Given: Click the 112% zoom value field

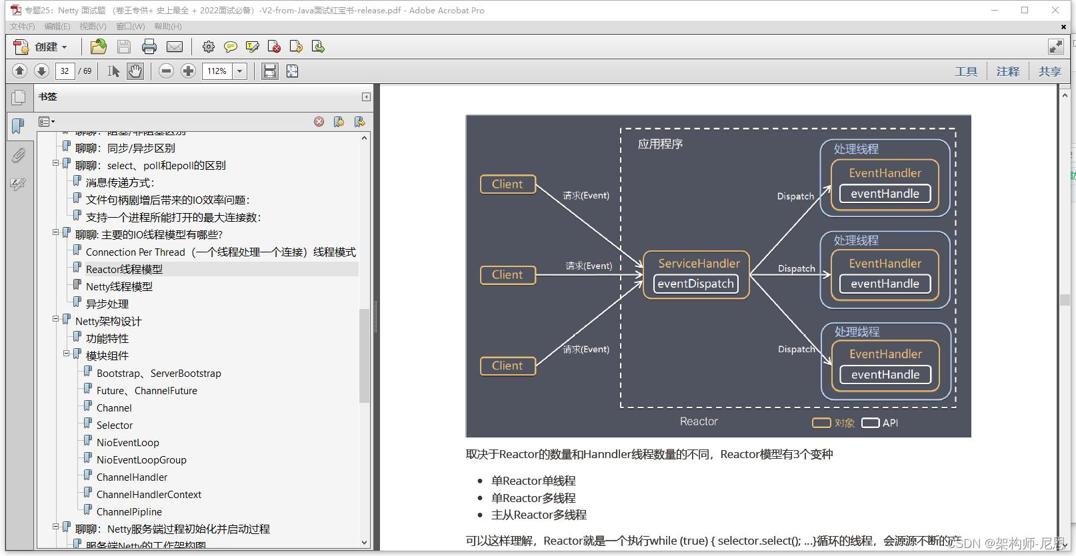Looking at the screenshot, I should click(218, 71).
